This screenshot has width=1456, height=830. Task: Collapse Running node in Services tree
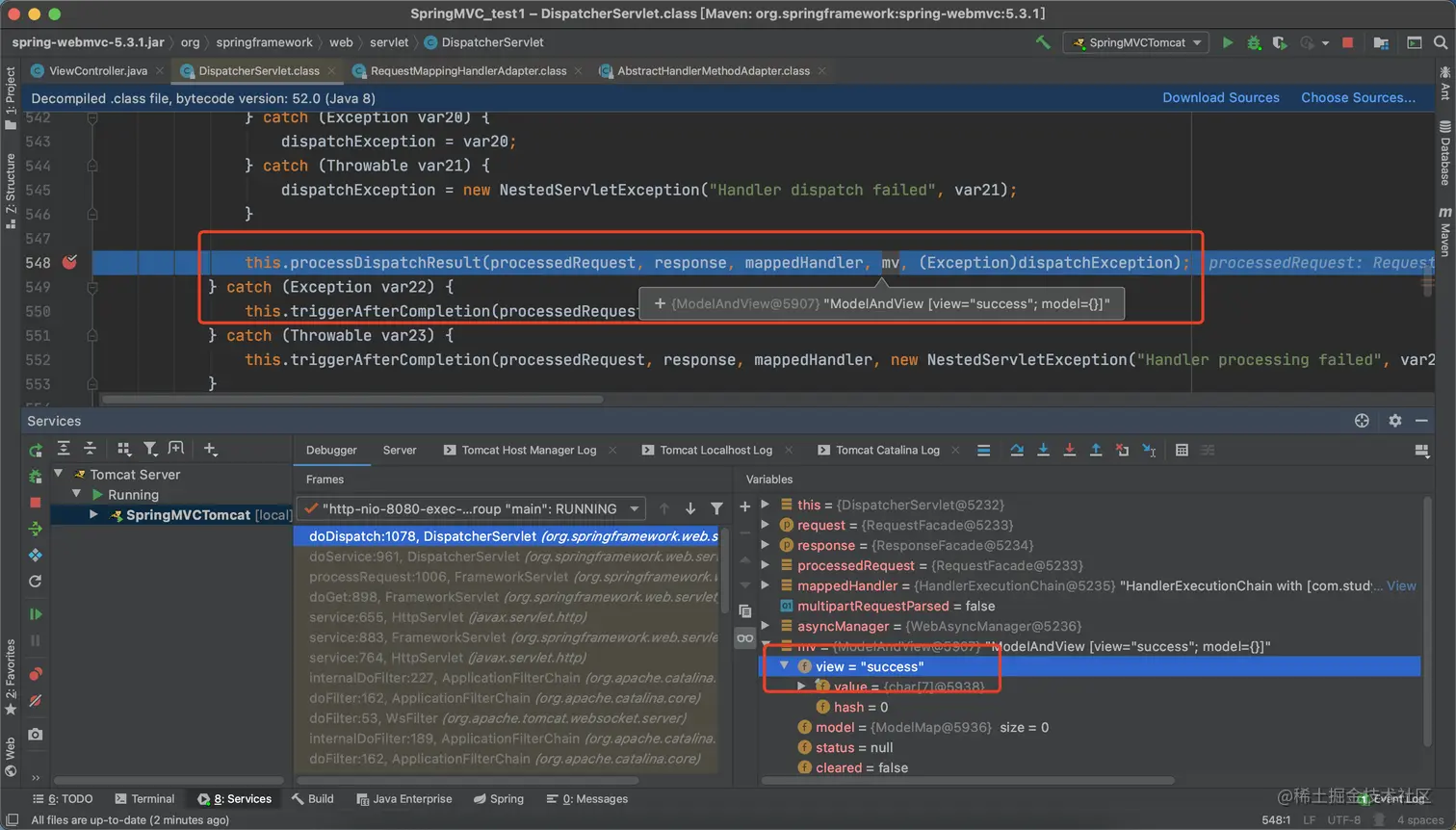[76, 494]
